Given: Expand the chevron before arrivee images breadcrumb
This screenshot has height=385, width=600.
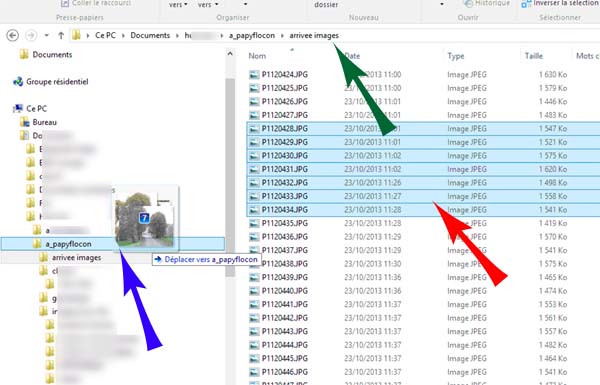Looking at the screenshot, I should coord(282,36).
